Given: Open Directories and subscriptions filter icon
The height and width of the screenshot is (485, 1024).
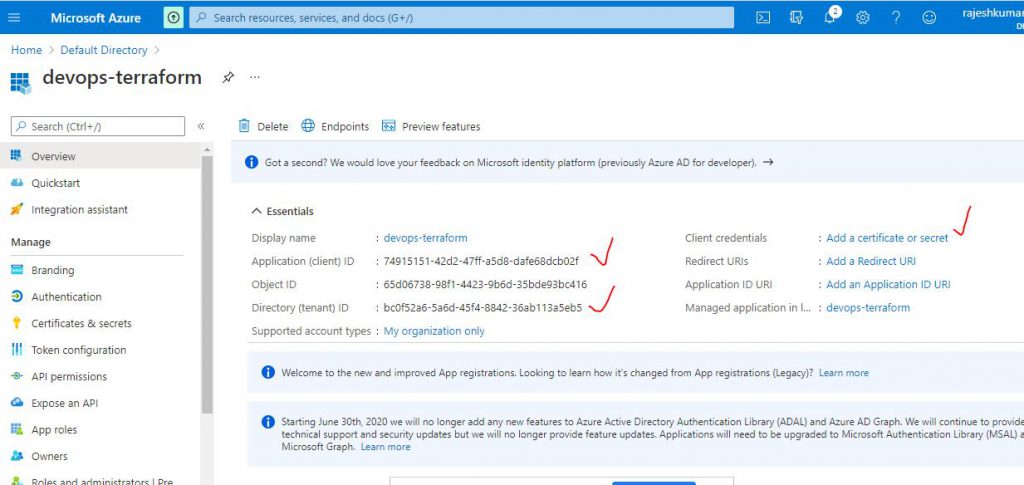Looking at the screenshot, I should (x=796, y=18).
